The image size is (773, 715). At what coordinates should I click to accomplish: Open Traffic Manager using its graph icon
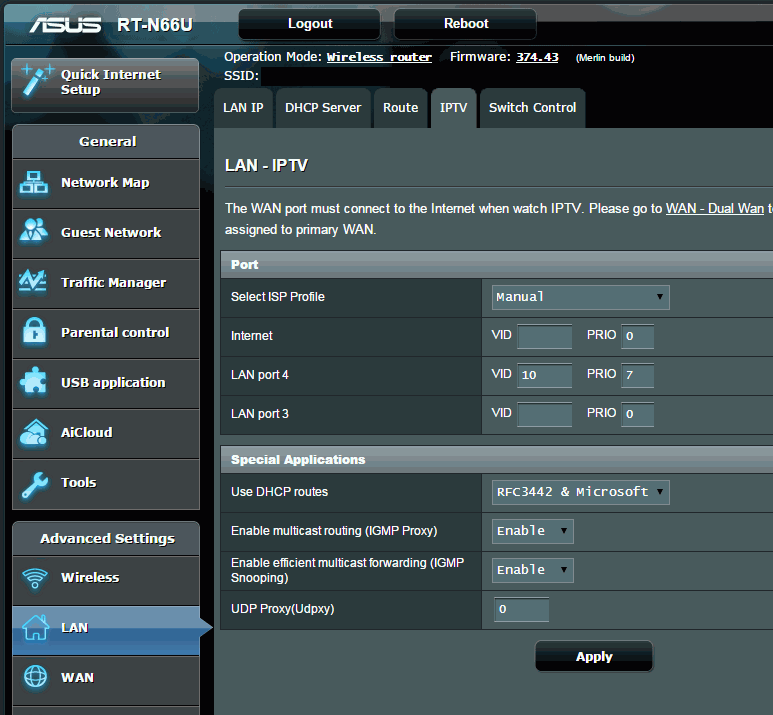pos(35,282)
